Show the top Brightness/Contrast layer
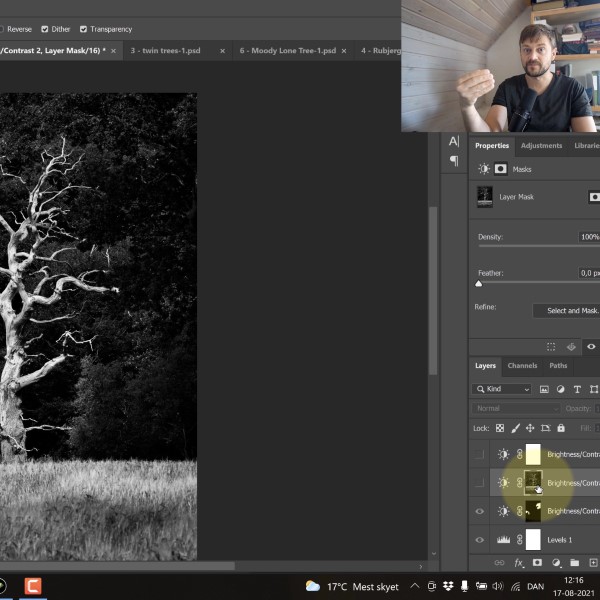600x600 pixels. 479,454
